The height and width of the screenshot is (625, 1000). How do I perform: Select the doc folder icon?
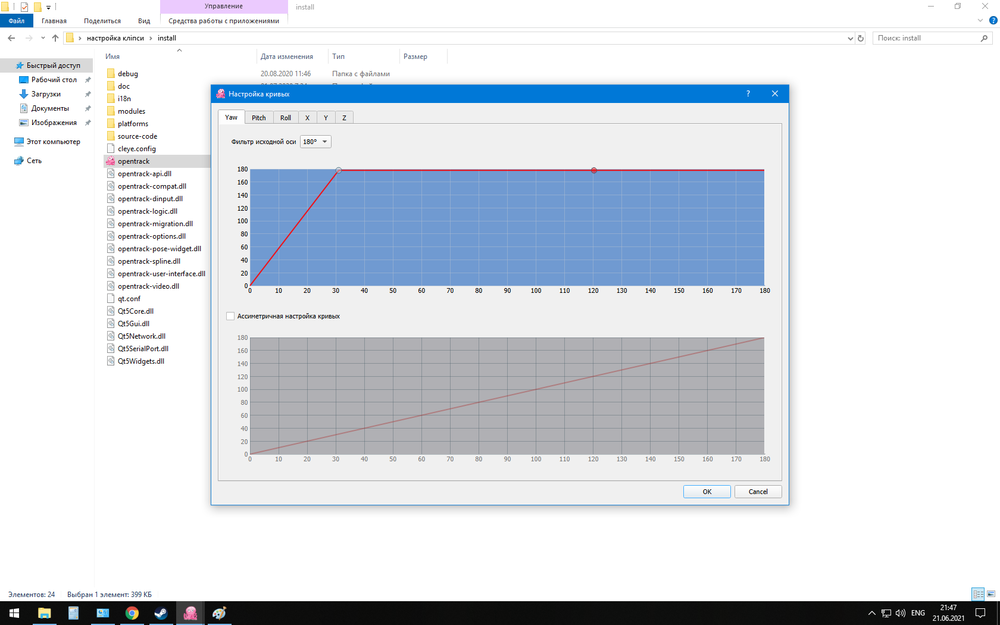(x=111, y=86)
